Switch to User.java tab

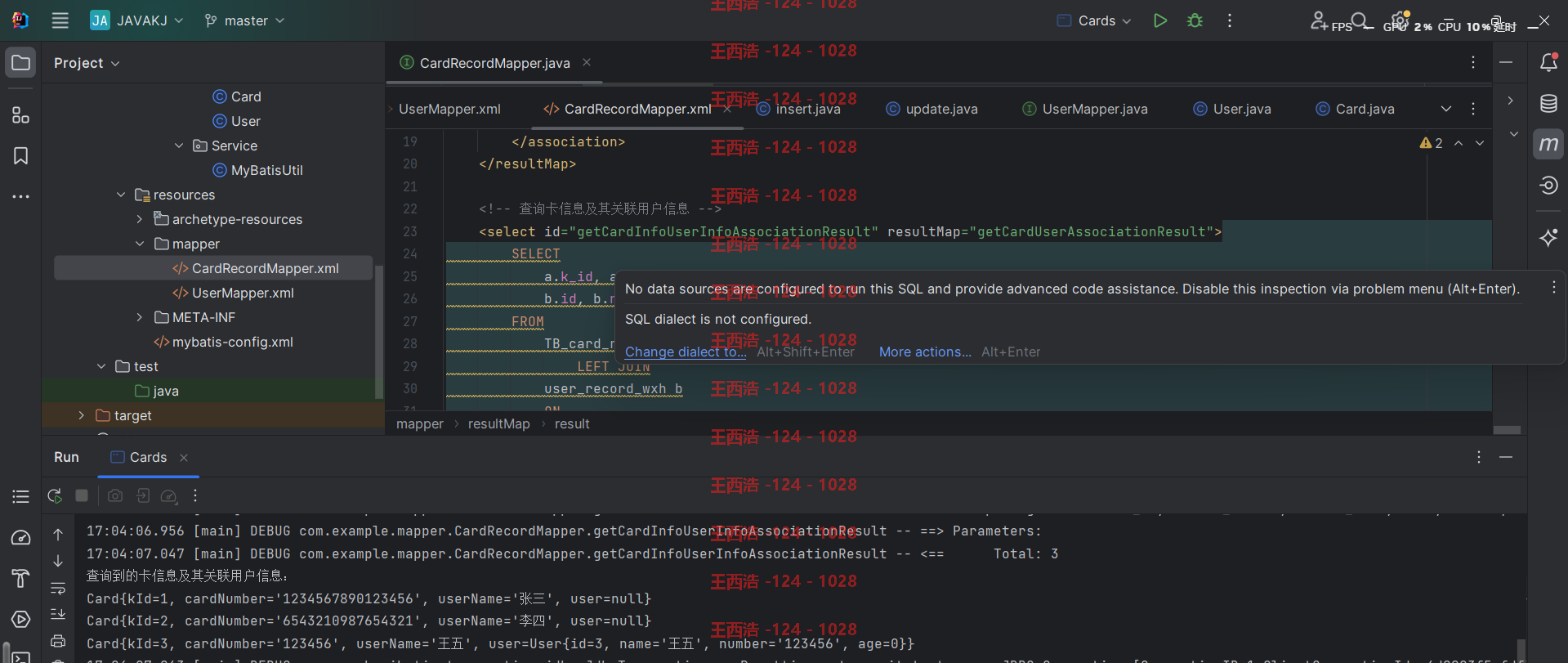1232,109
